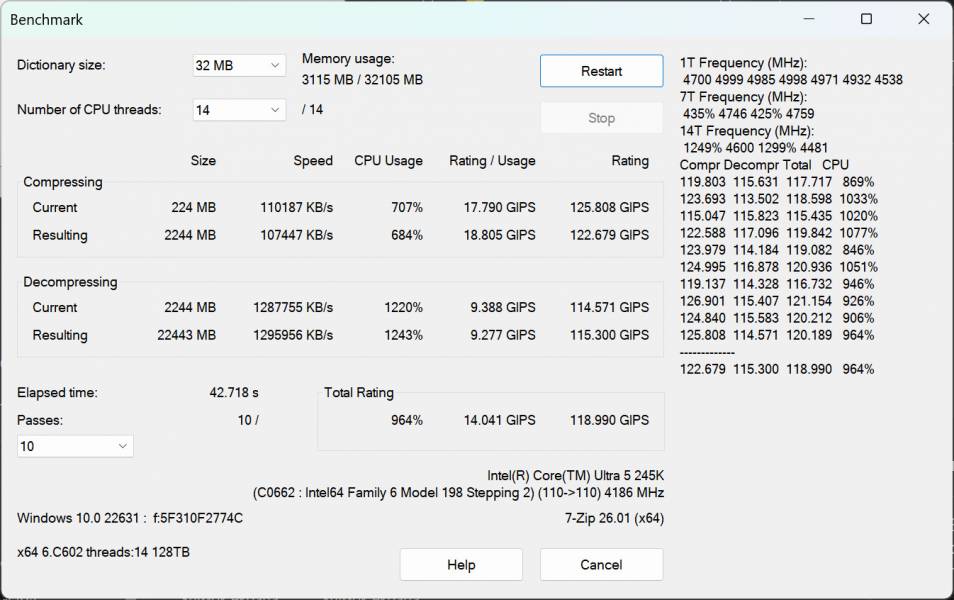
Task: Click the greyed-out Stop button
Action: click(601, 118)
